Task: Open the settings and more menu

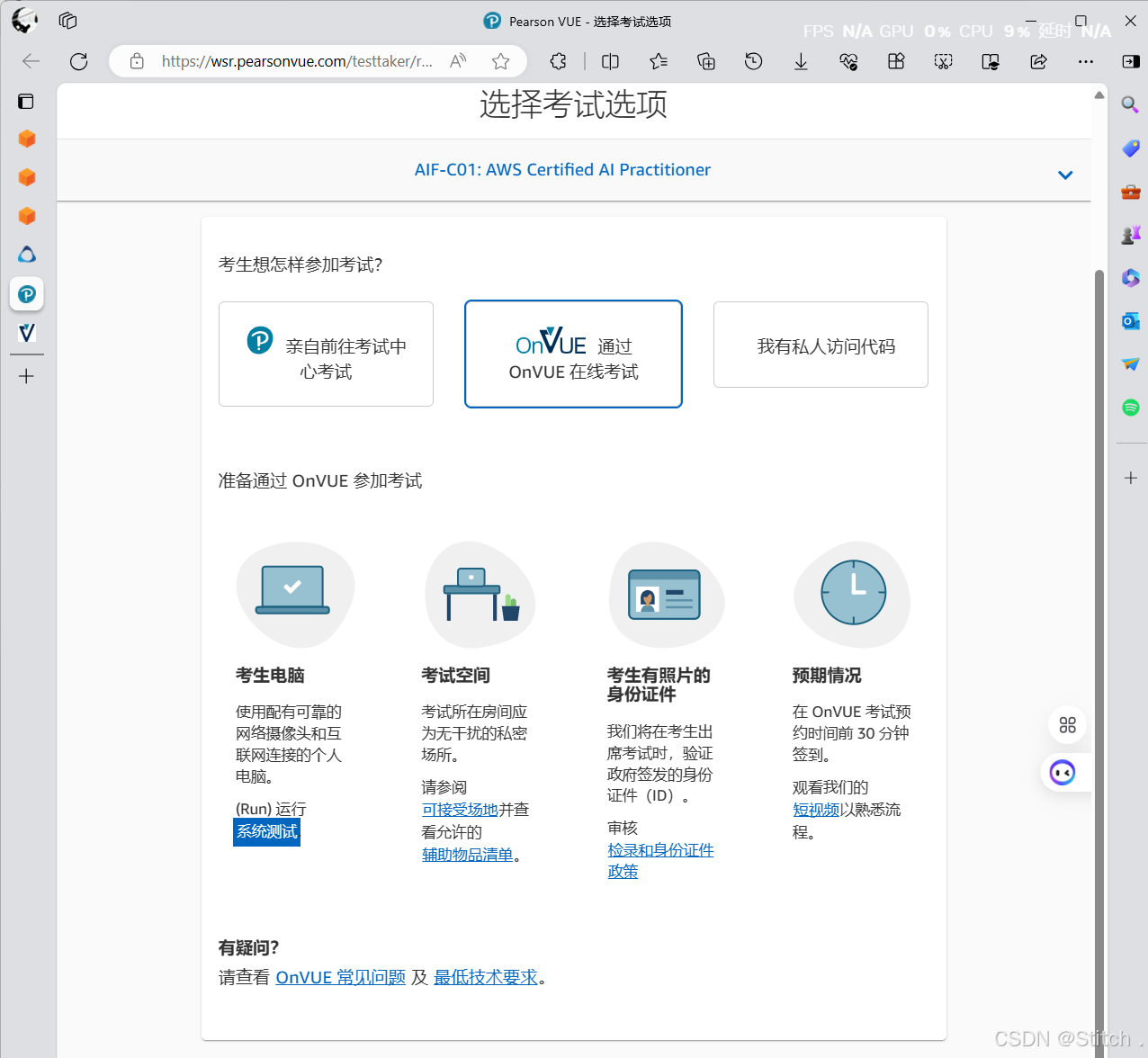Action: 1086,61
